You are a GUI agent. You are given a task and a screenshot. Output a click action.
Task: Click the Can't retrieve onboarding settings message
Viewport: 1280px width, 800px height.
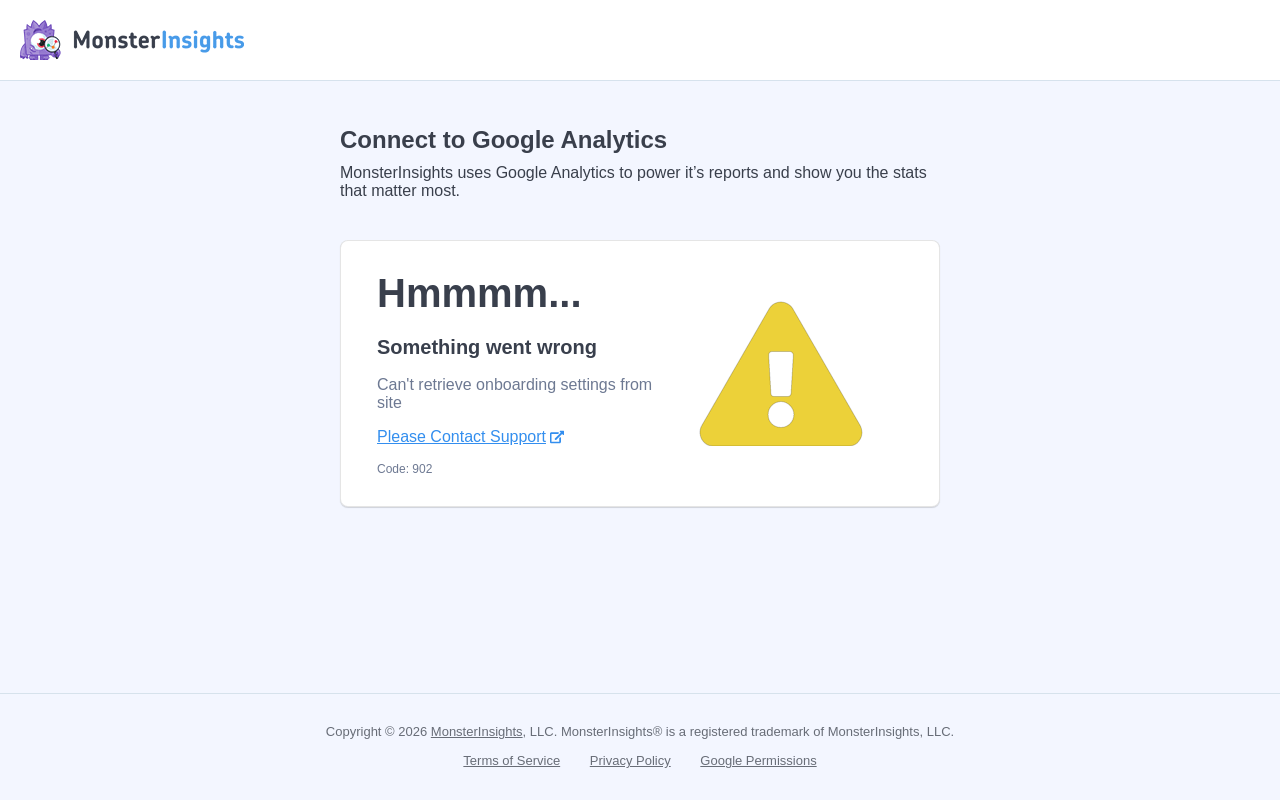point(514,394)
